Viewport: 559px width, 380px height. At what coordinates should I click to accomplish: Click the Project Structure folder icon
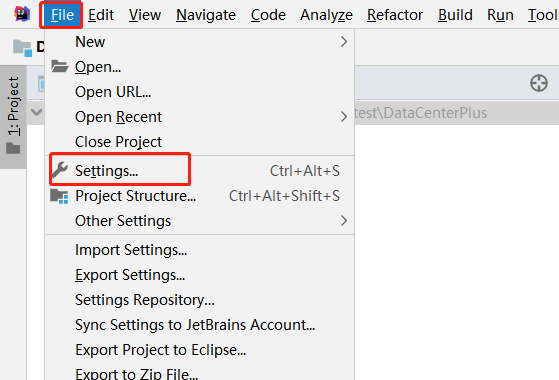(59, 196)
